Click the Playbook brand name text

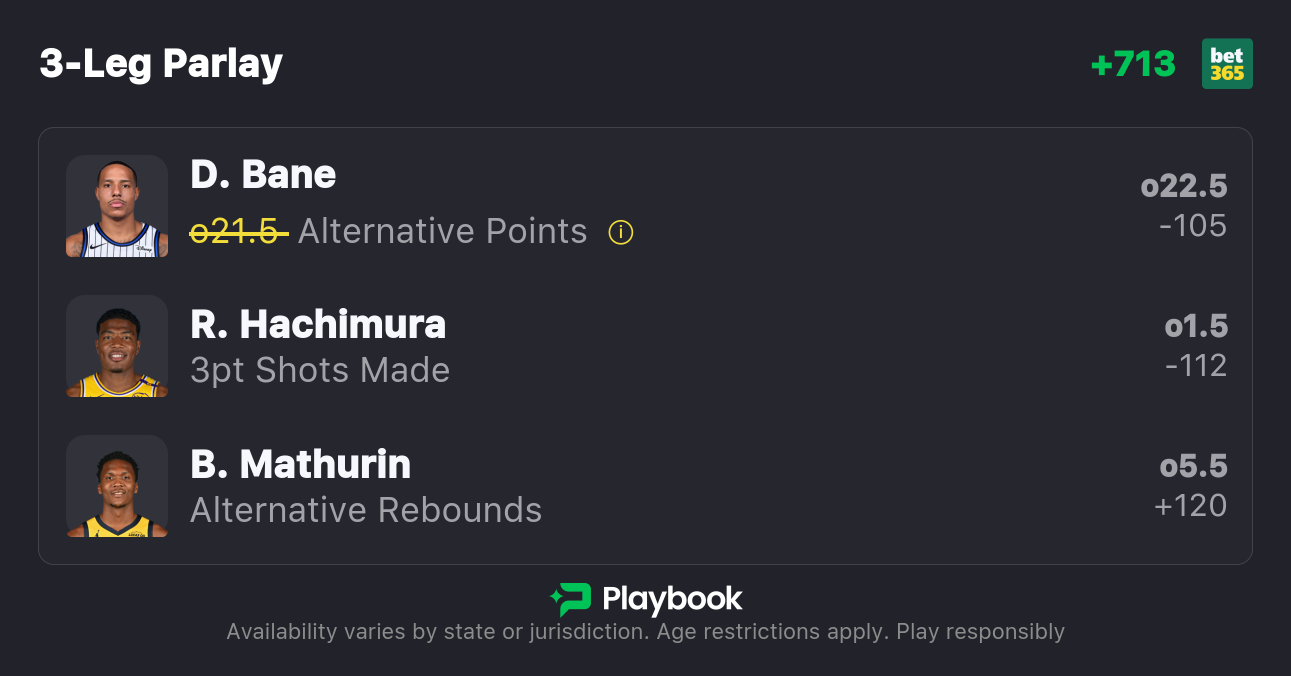point(672,600)
